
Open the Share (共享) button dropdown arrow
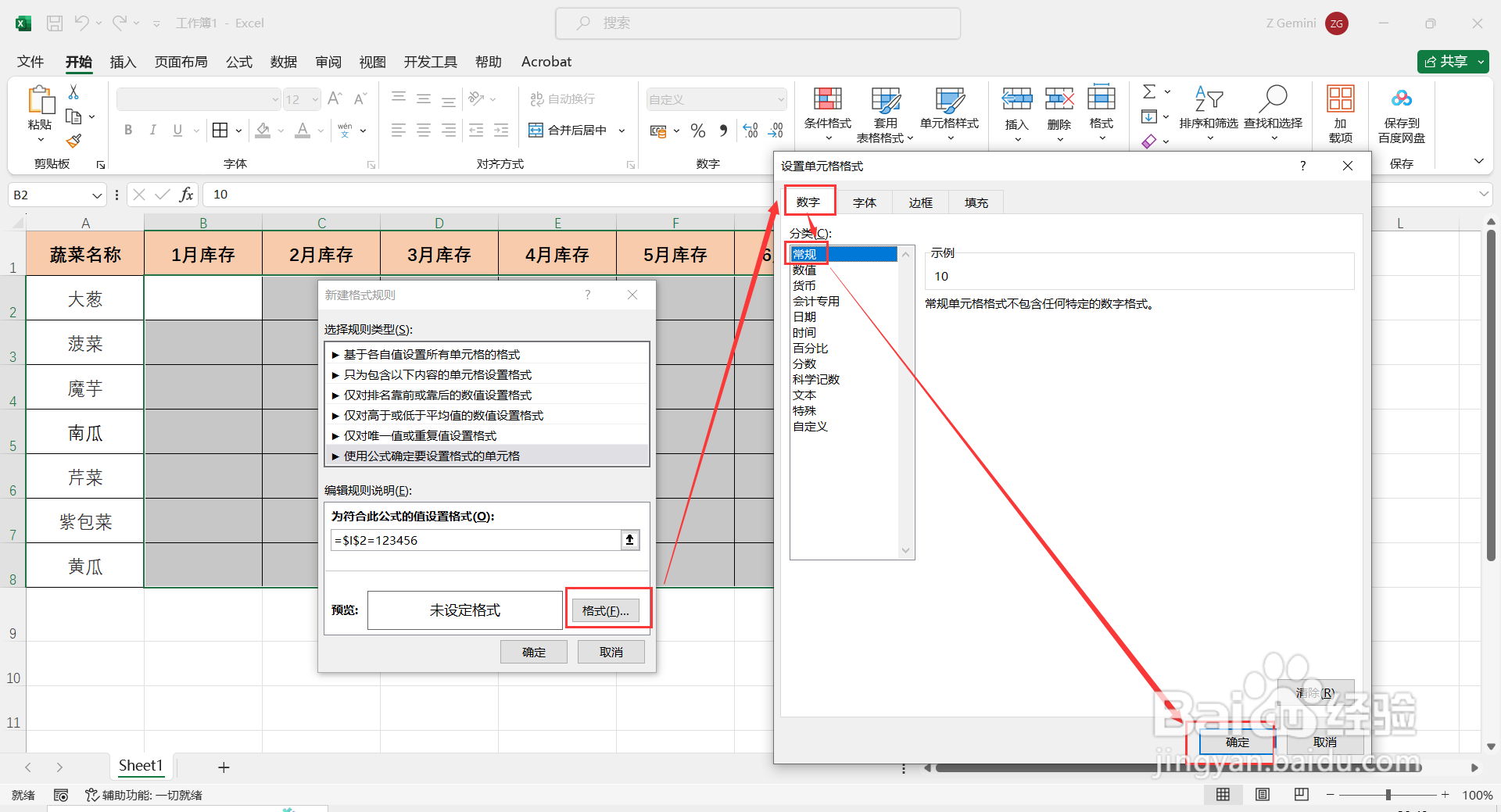pos(1481,62)
